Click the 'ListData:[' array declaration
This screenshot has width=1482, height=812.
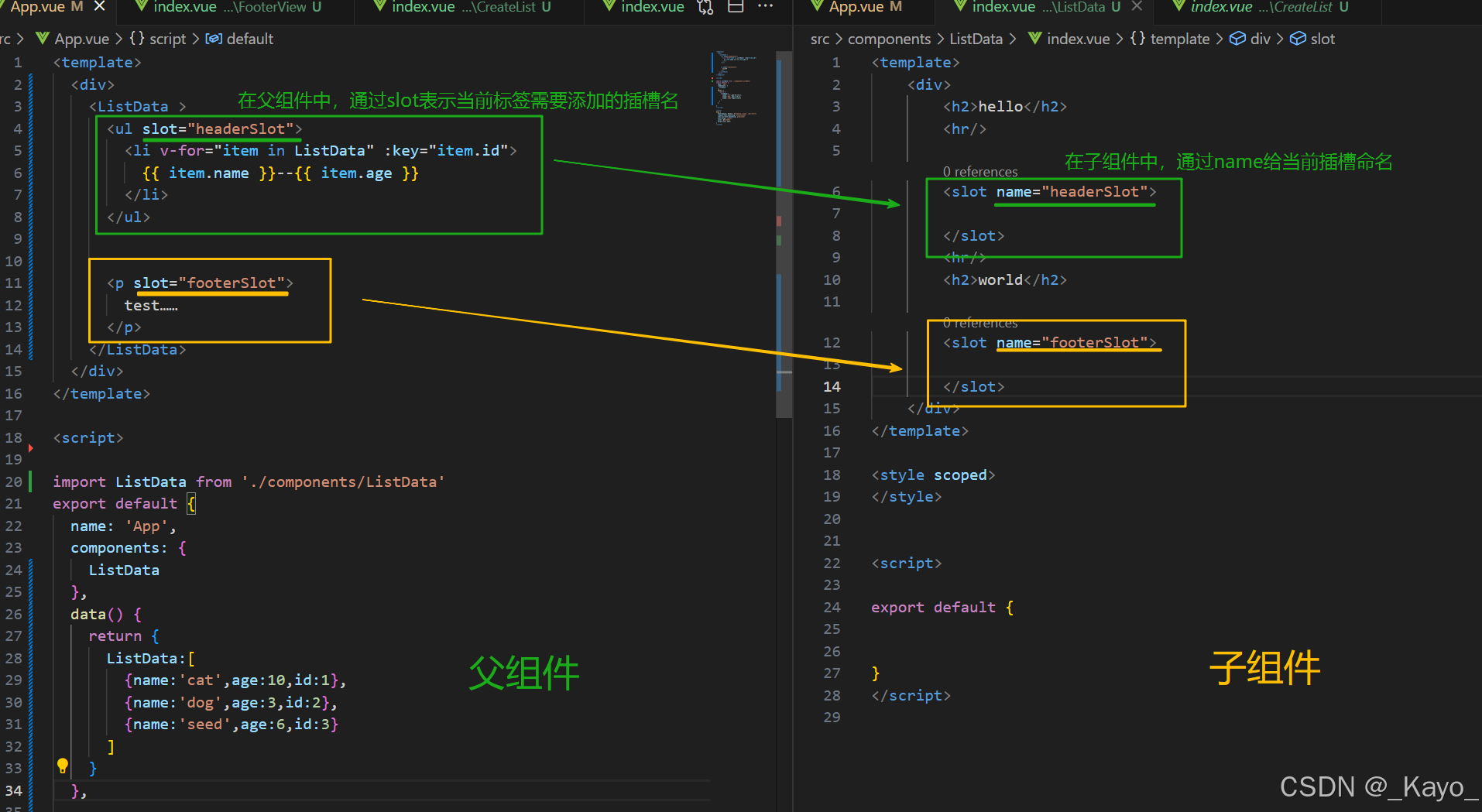coord(151,658)
